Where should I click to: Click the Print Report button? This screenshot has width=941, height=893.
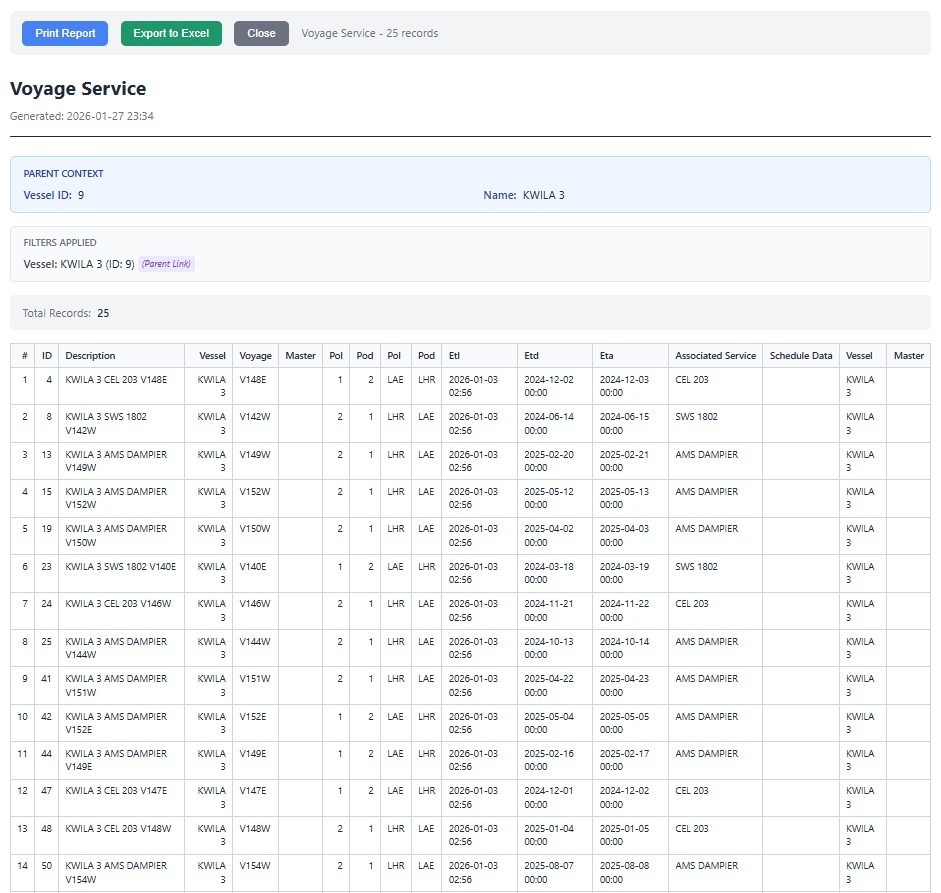click(65, 33)
